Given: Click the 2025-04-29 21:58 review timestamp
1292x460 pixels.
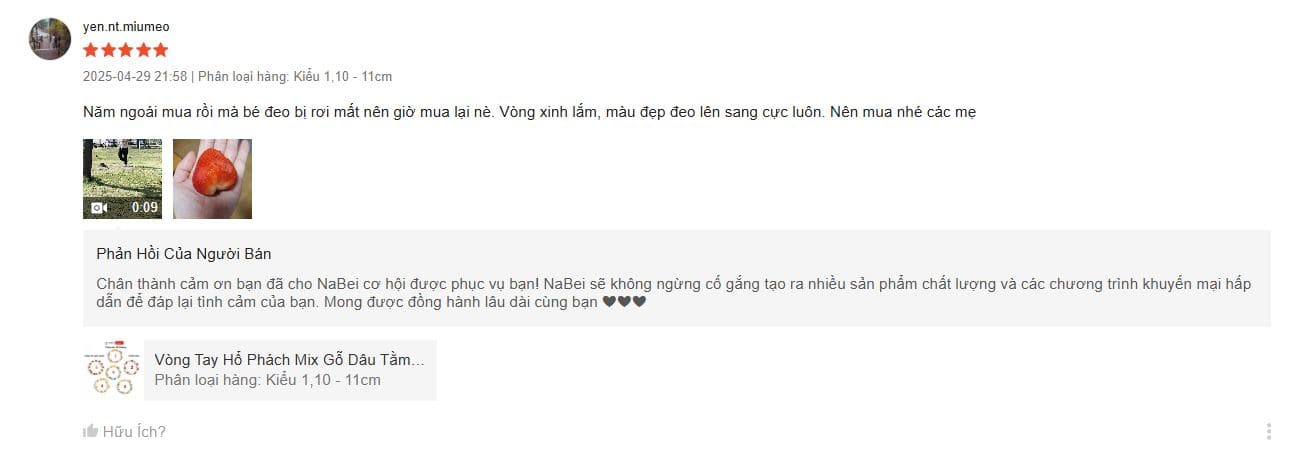Looking at the screenshot, I should tap(135, 77).
